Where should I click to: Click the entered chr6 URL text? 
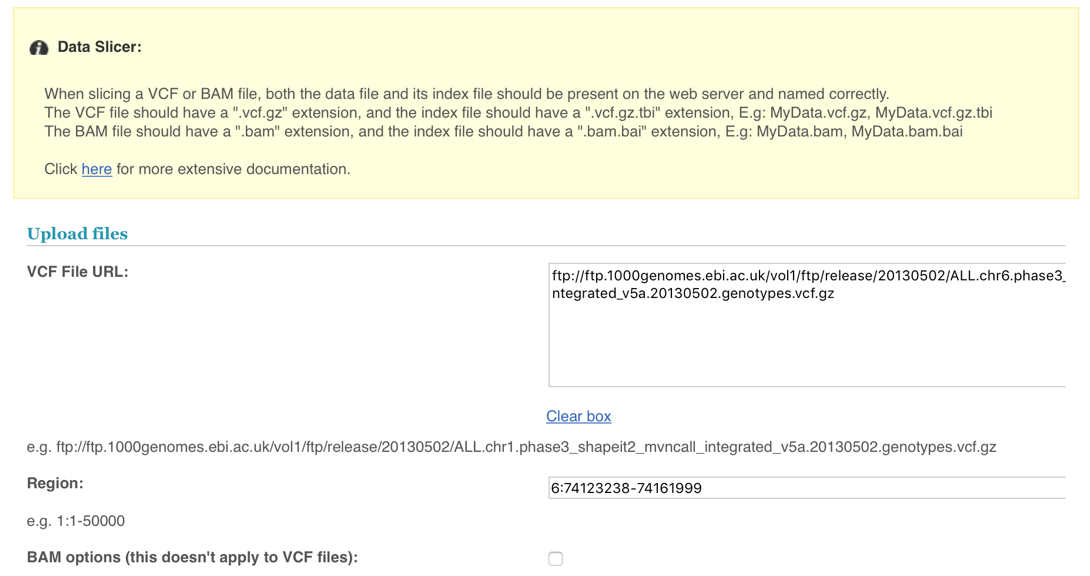[808, 284]
